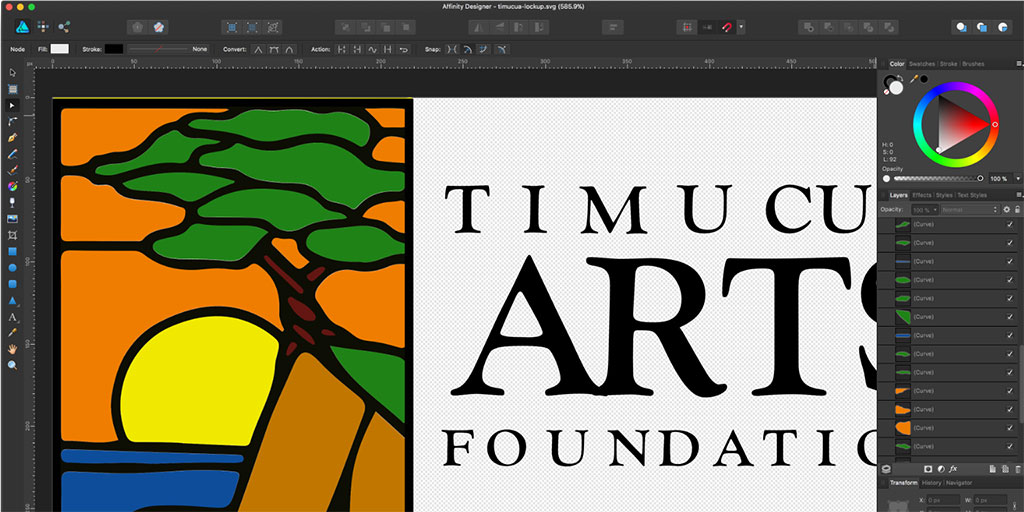Toggle Insert Inside Selection
Viewport: 1024px width, 512px height.
(1002, 27)
